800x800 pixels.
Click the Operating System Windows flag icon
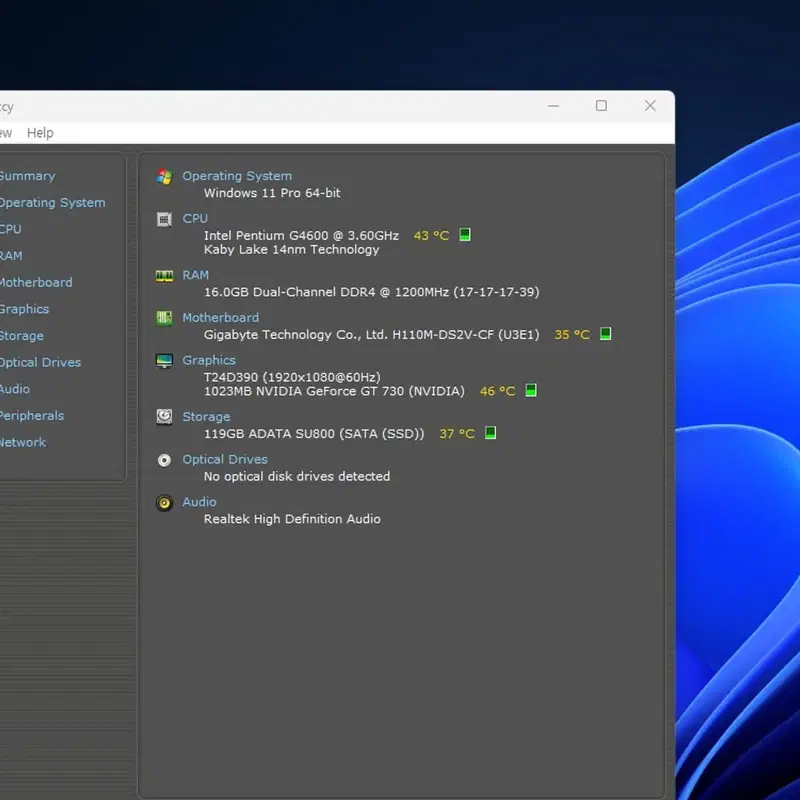(x=164, y=177)
